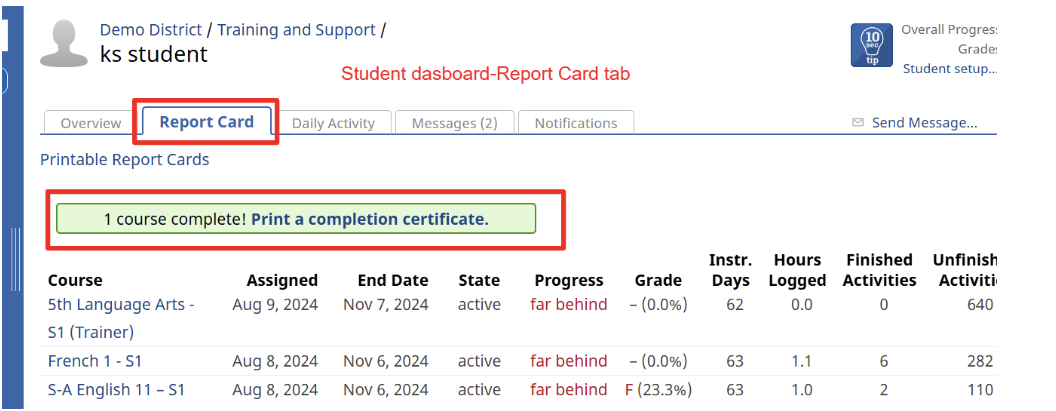Open the Training and Support breadcrumb link
Image resolution: width=1056 pixels, height=411 pixels.
click(x=296, y=30)
